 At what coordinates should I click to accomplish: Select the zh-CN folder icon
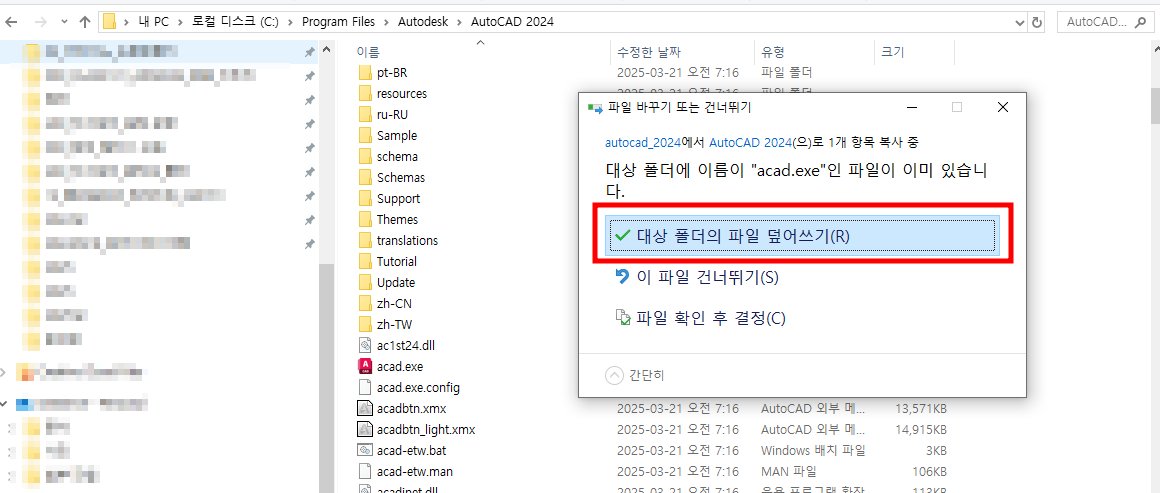[x=365, y=303]
